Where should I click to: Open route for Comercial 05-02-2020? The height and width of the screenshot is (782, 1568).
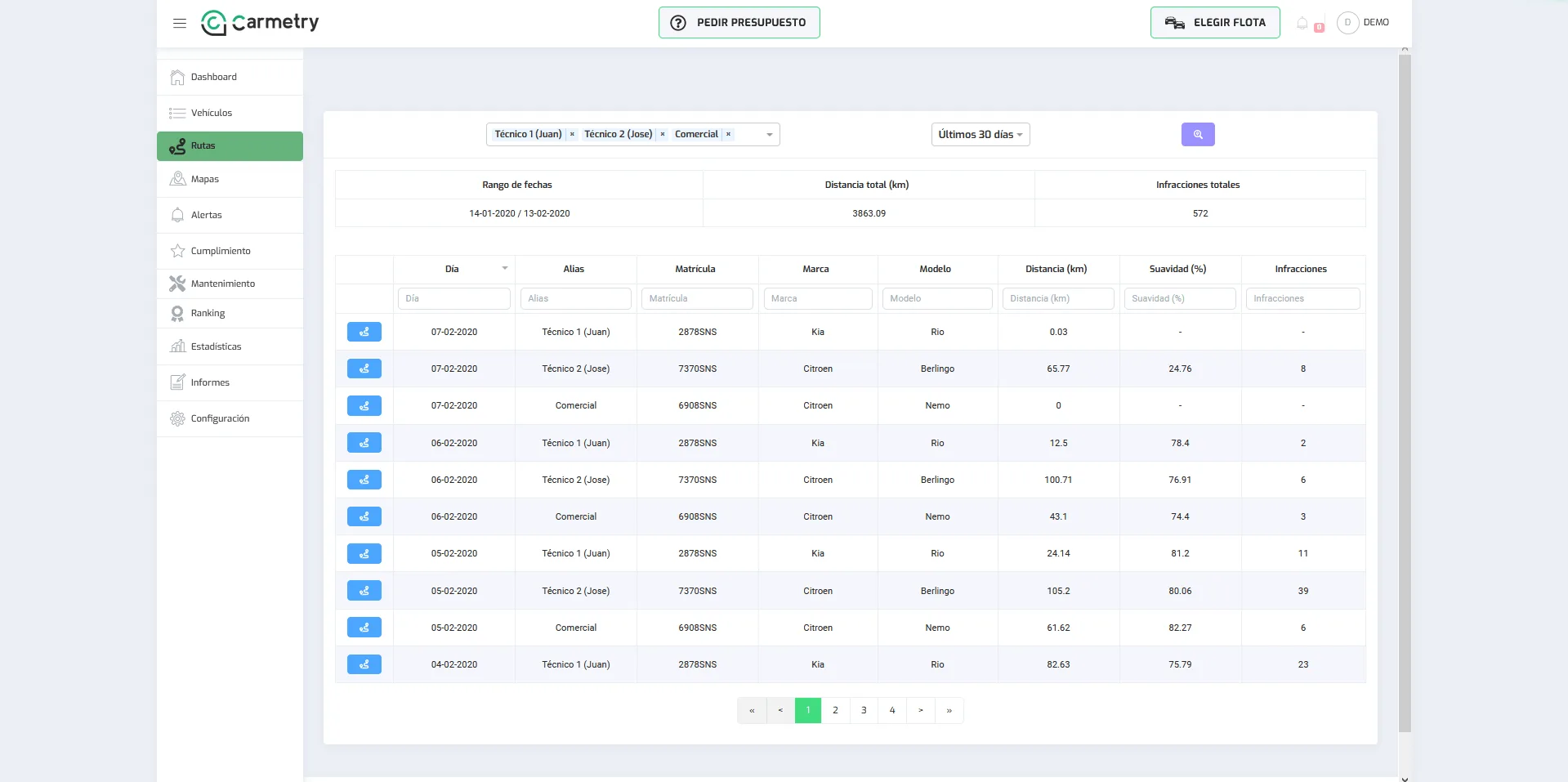364,628
